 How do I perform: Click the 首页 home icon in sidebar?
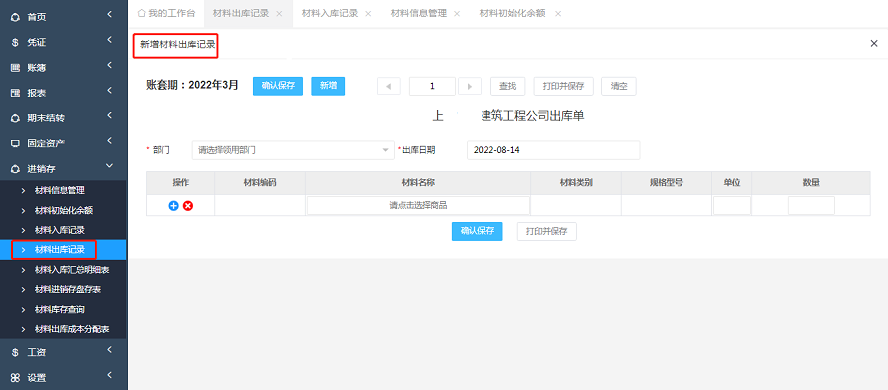coord(16,17)
